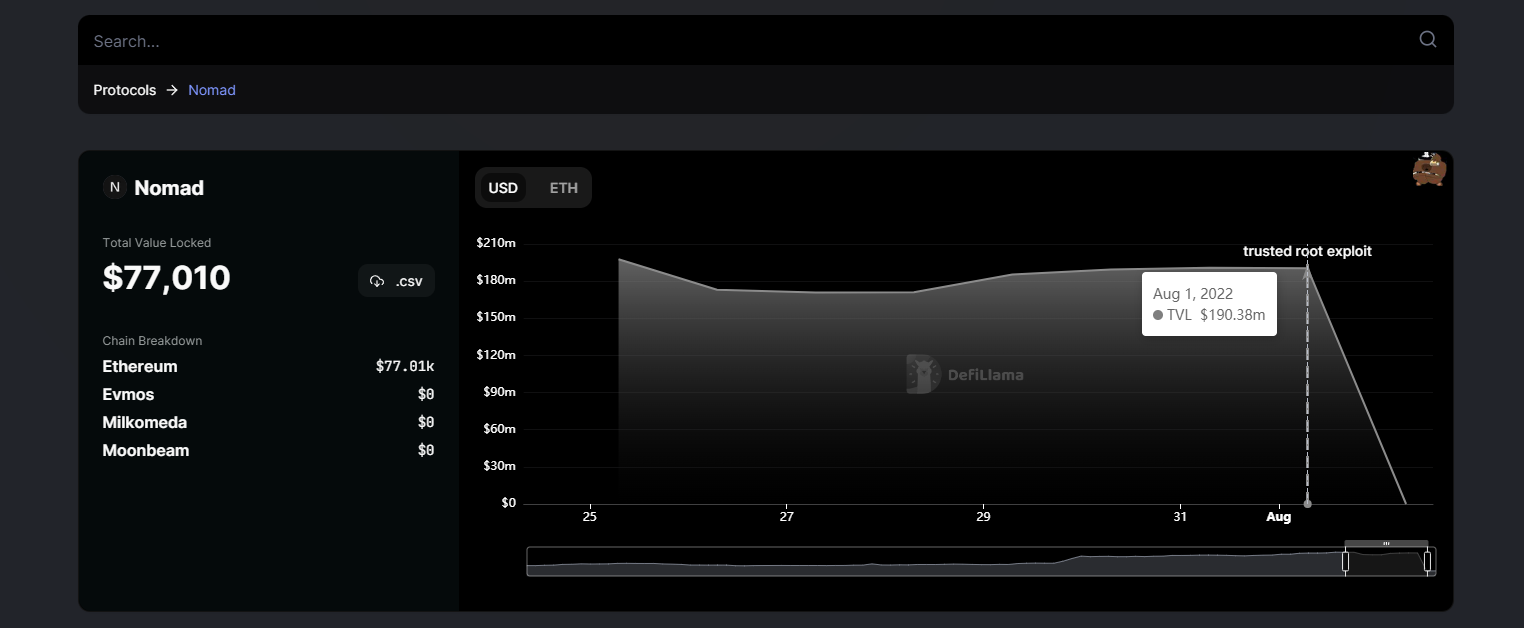The height and width of the screenshot is (628, 1524).
Task: Click the 'trusted root exploit' event marker label
Action: [1307, 251]
